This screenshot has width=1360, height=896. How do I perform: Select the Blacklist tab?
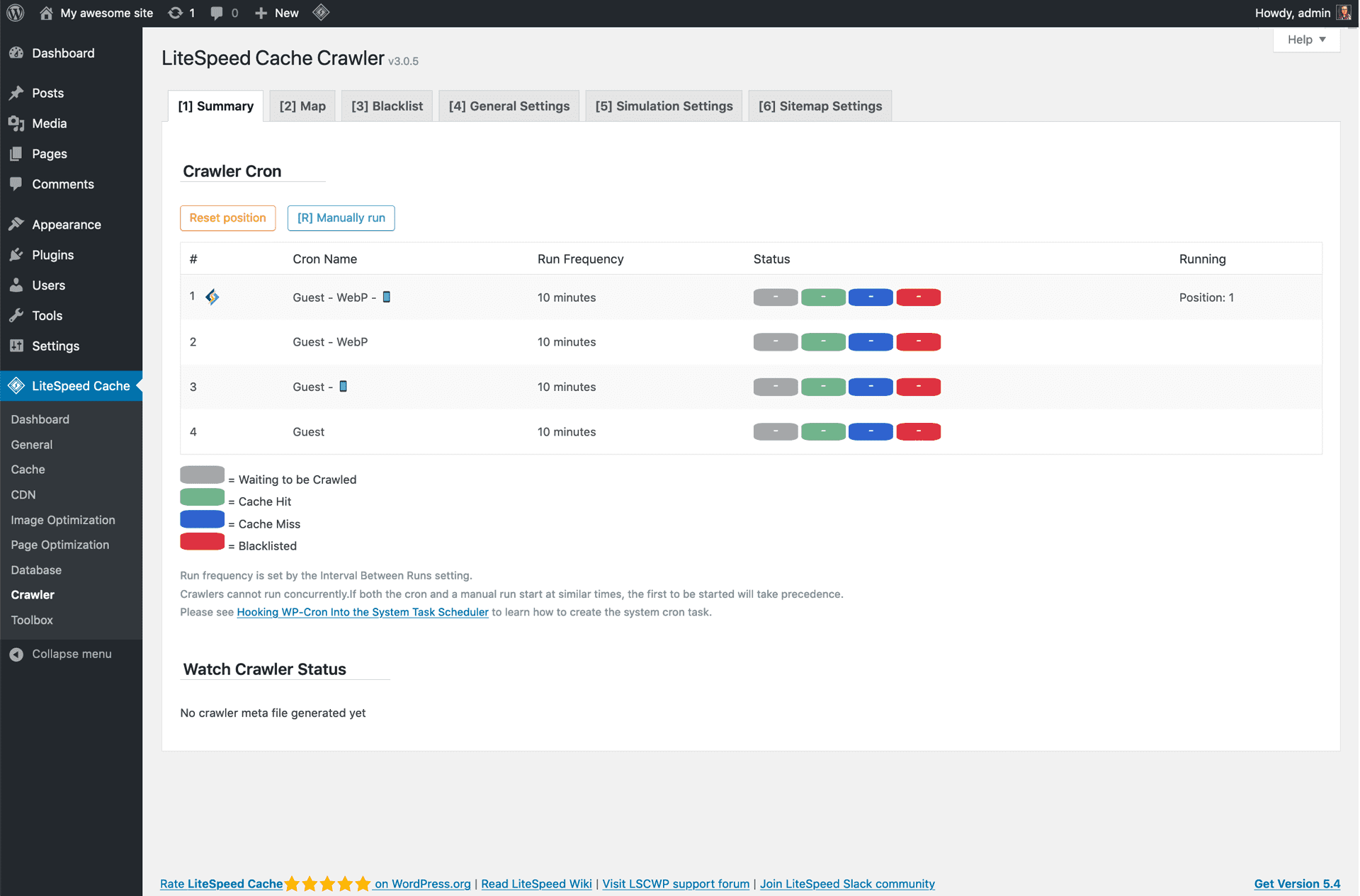[387, 105]
